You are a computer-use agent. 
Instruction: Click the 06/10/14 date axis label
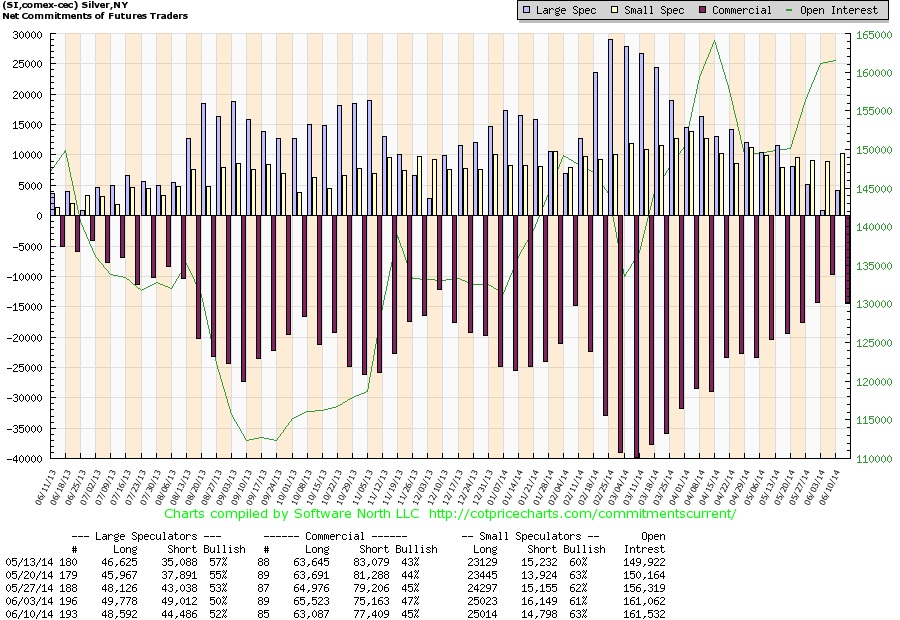pyautogui.click(x=829, y=487)
